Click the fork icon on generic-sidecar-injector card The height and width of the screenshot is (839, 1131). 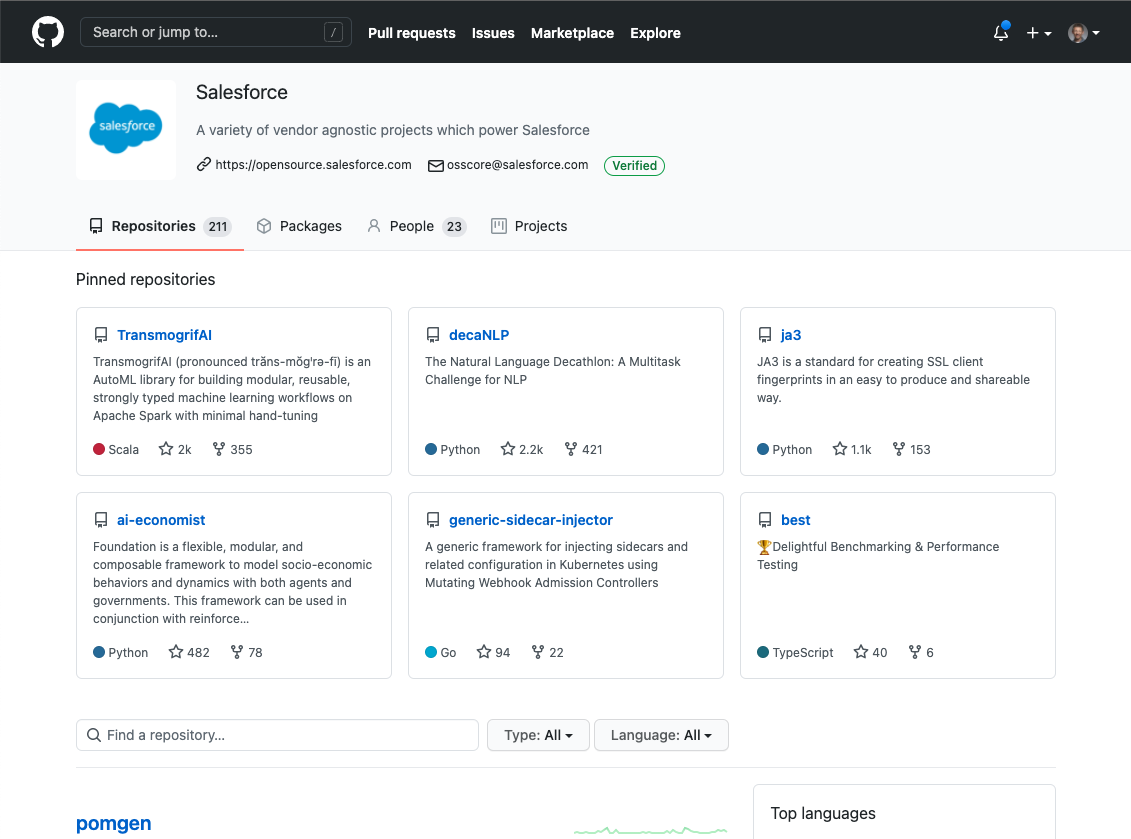click(537, 651)
